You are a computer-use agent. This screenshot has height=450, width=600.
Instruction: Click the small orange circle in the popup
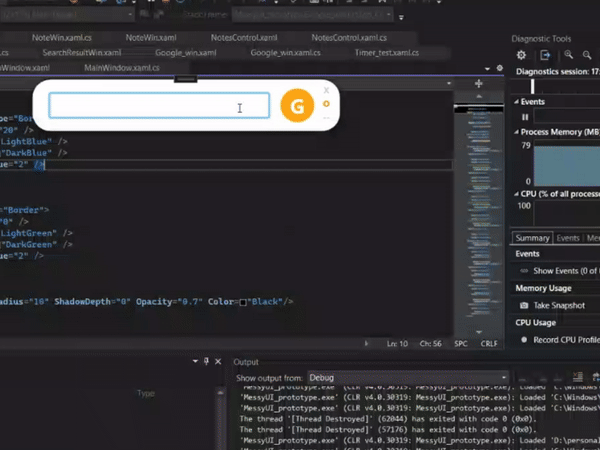point(326,104)
